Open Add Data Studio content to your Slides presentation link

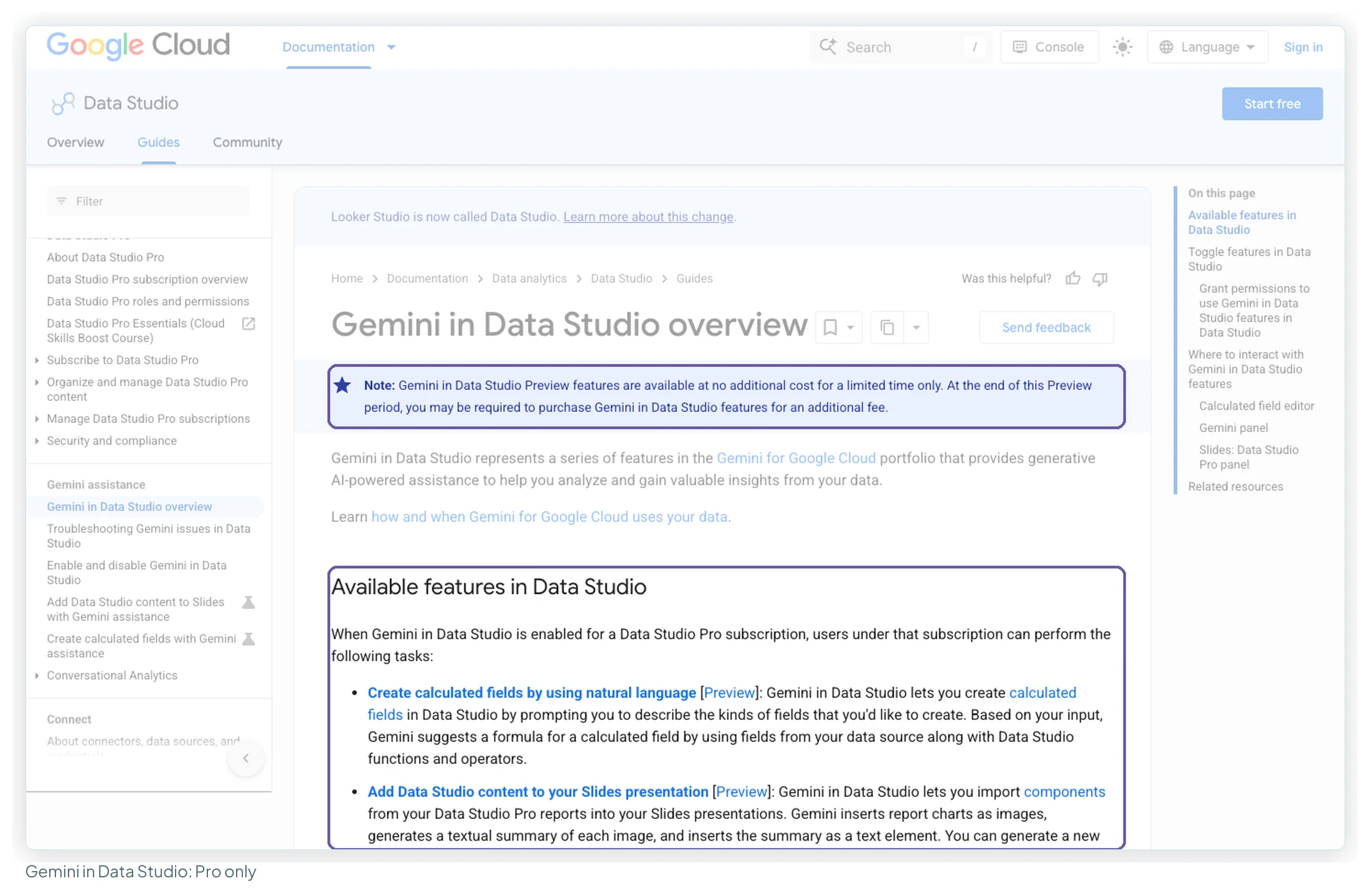[538, 791]
